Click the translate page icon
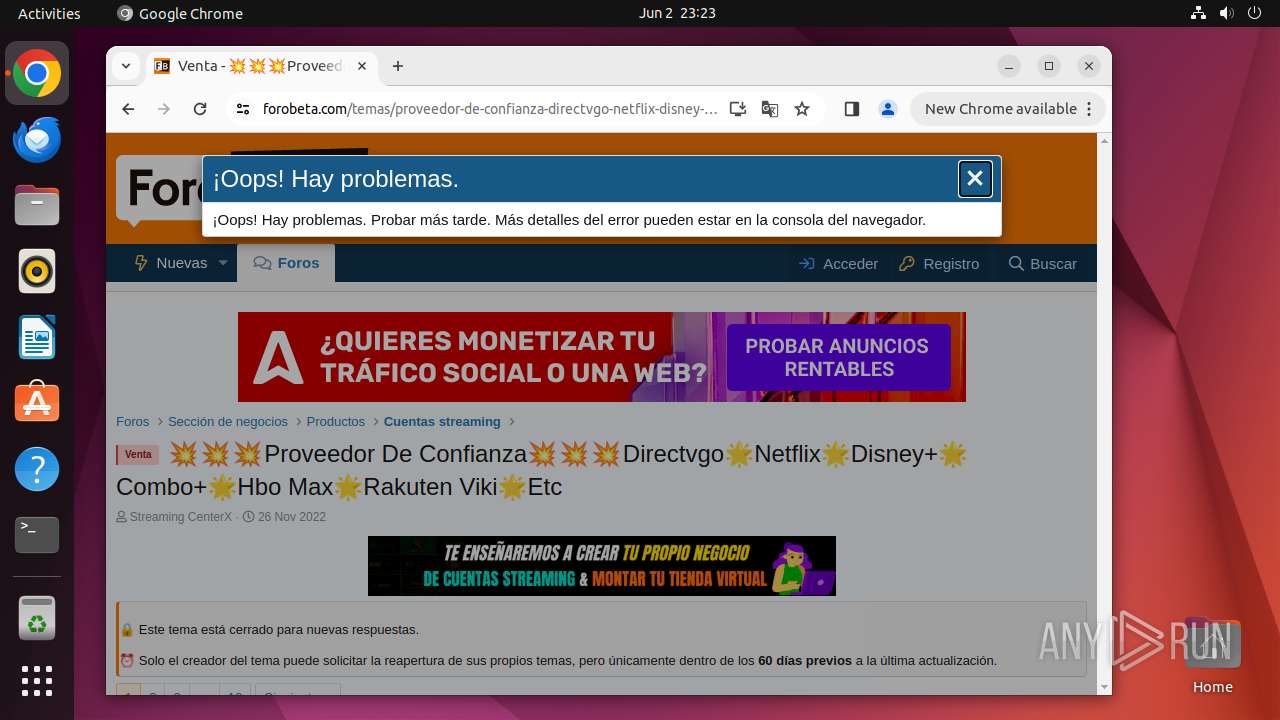 pyautogui.click(x=770, y=109)
